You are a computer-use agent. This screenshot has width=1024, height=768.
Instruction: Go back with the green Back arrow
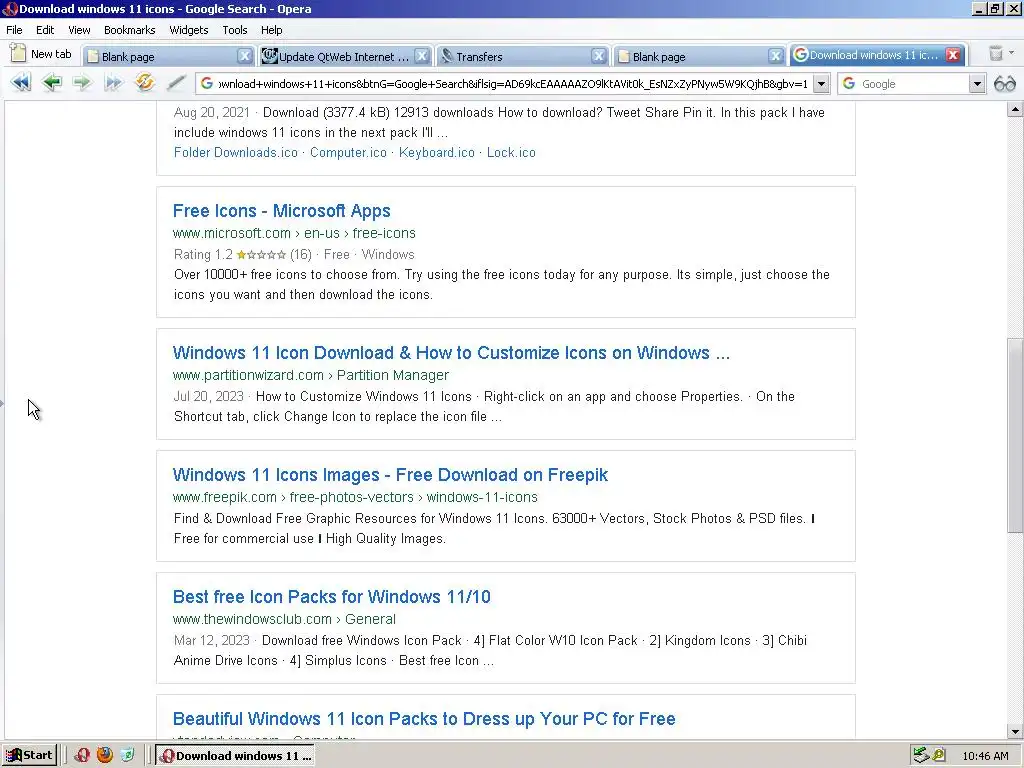(x=52, y=83)
